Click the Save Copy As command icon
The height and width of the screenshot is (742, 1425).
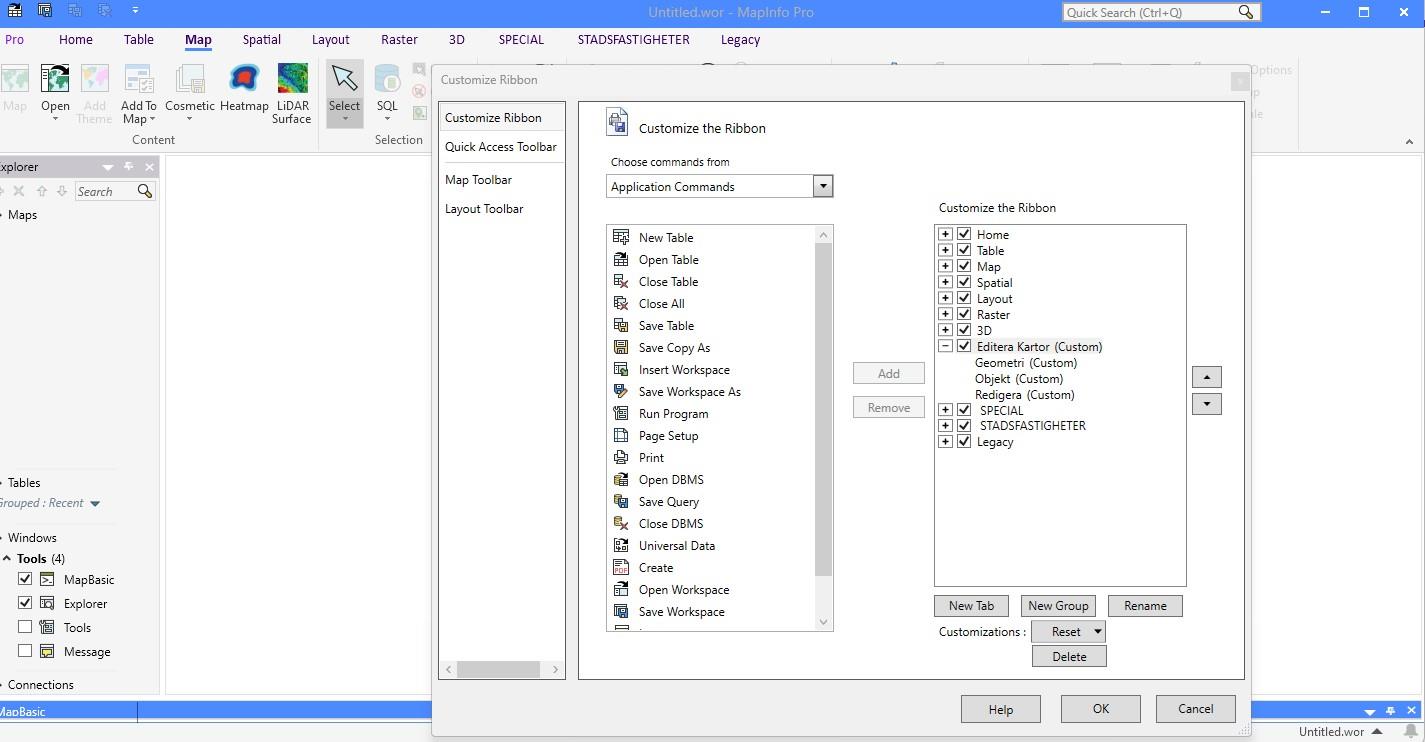(x=621, y=347)
